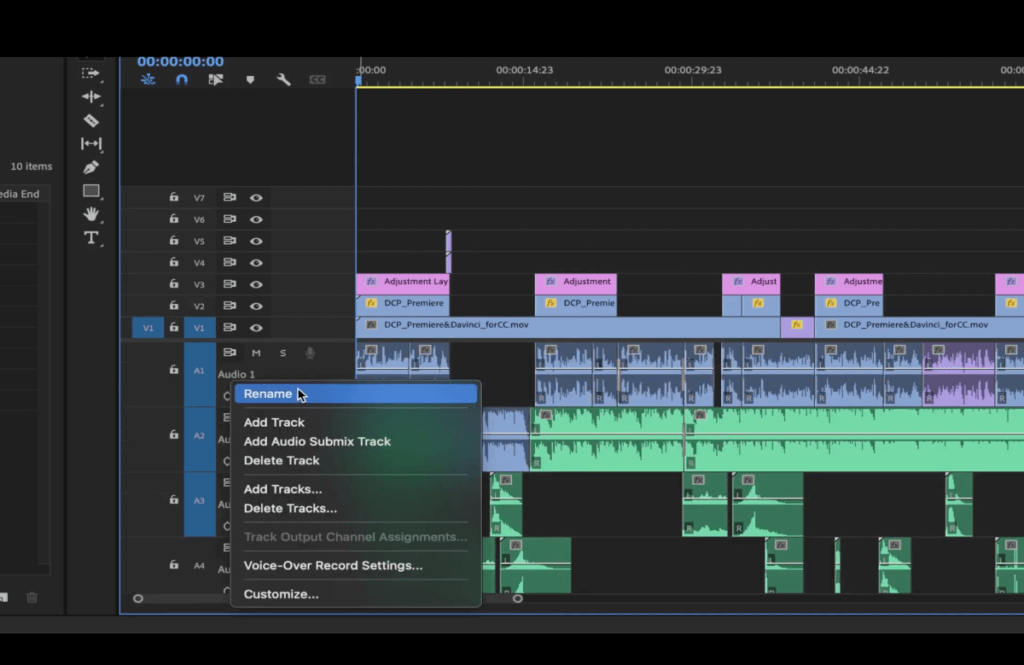1024x665 pixels.
Task: Solo the Audio 1 track
Action: pos(282,352)
